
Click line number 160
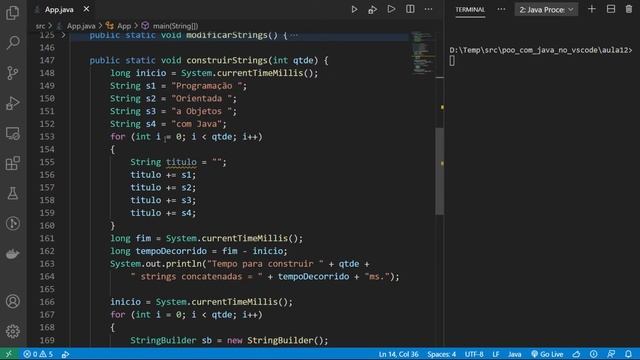click(x=47, y=226)
